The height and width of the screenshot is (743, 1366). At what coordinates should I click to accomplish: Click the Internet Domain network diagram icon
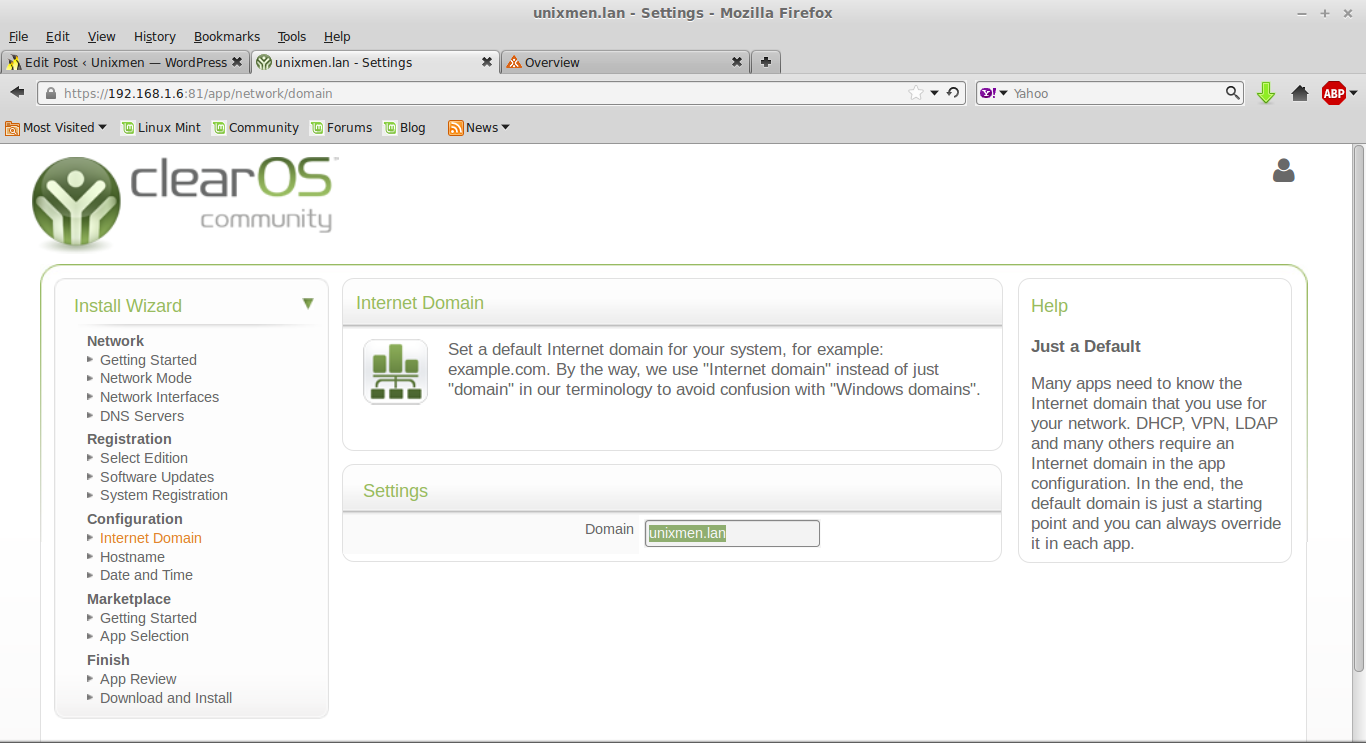coord(395,372)
